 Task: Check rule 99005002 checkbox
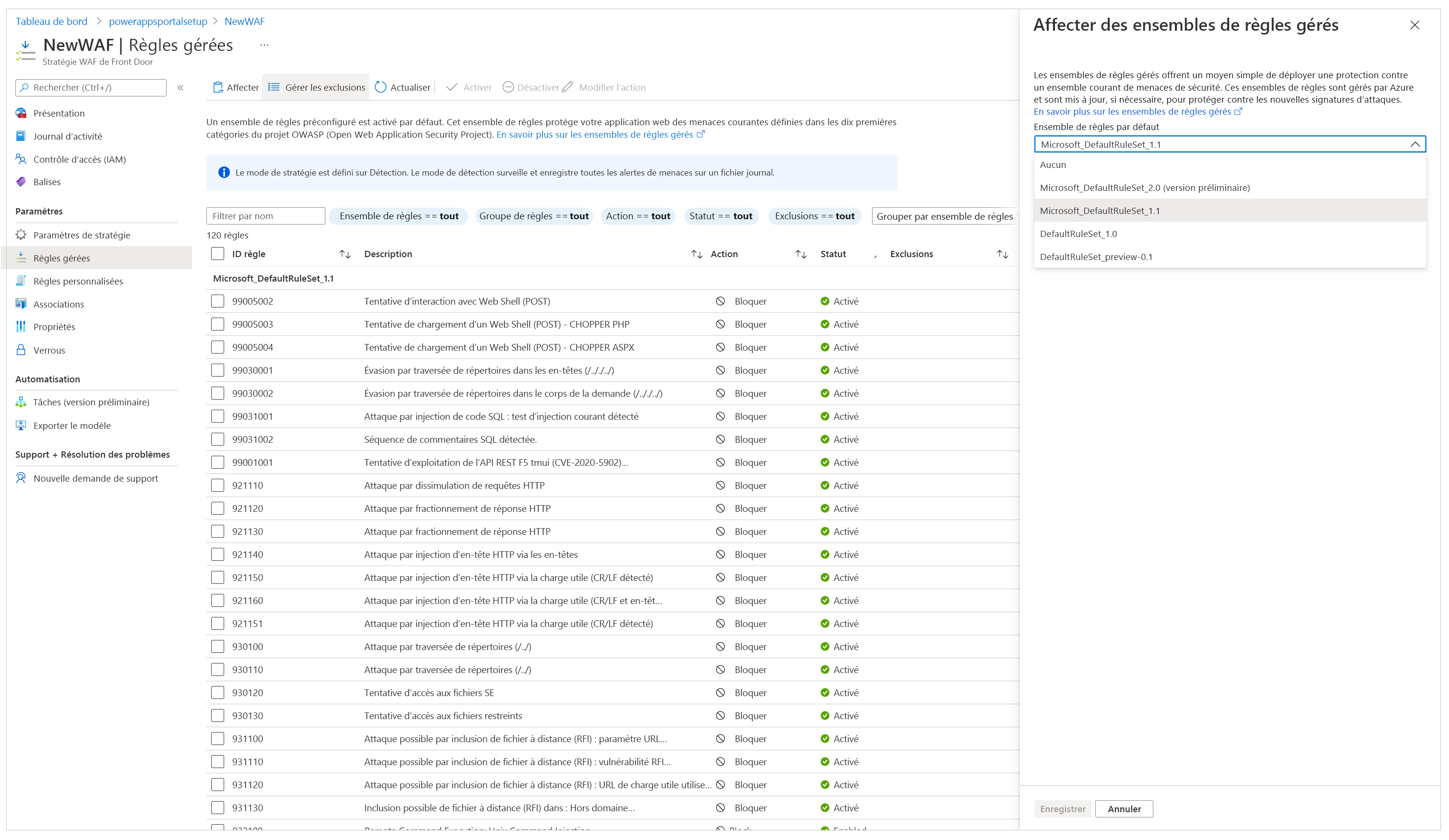pos(217,301)
